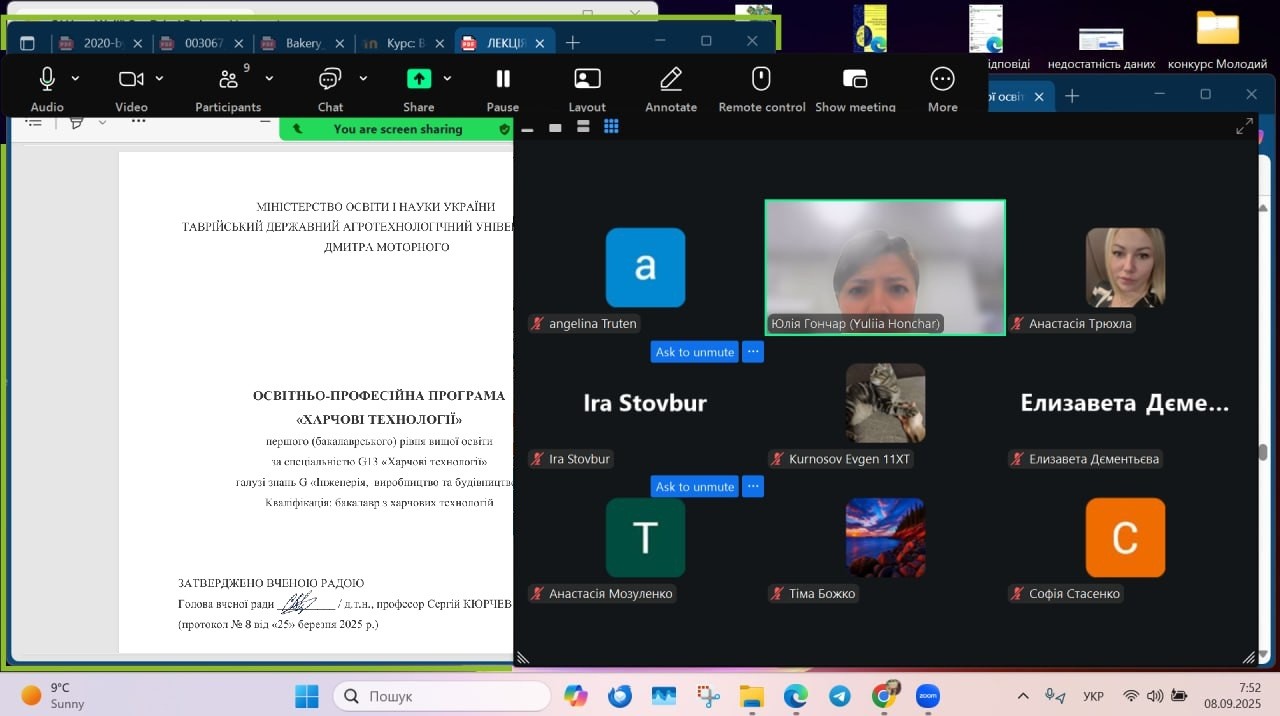Click the Show meeting icon
Screen dimensions: 1280x716
pyautogui.click(x=855, y=80)
